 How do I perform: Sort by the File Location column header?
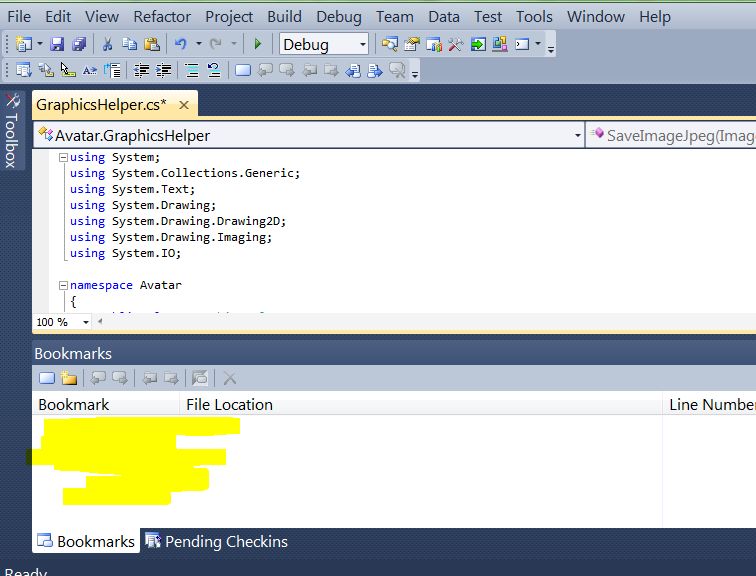click(x=421, y=404)
